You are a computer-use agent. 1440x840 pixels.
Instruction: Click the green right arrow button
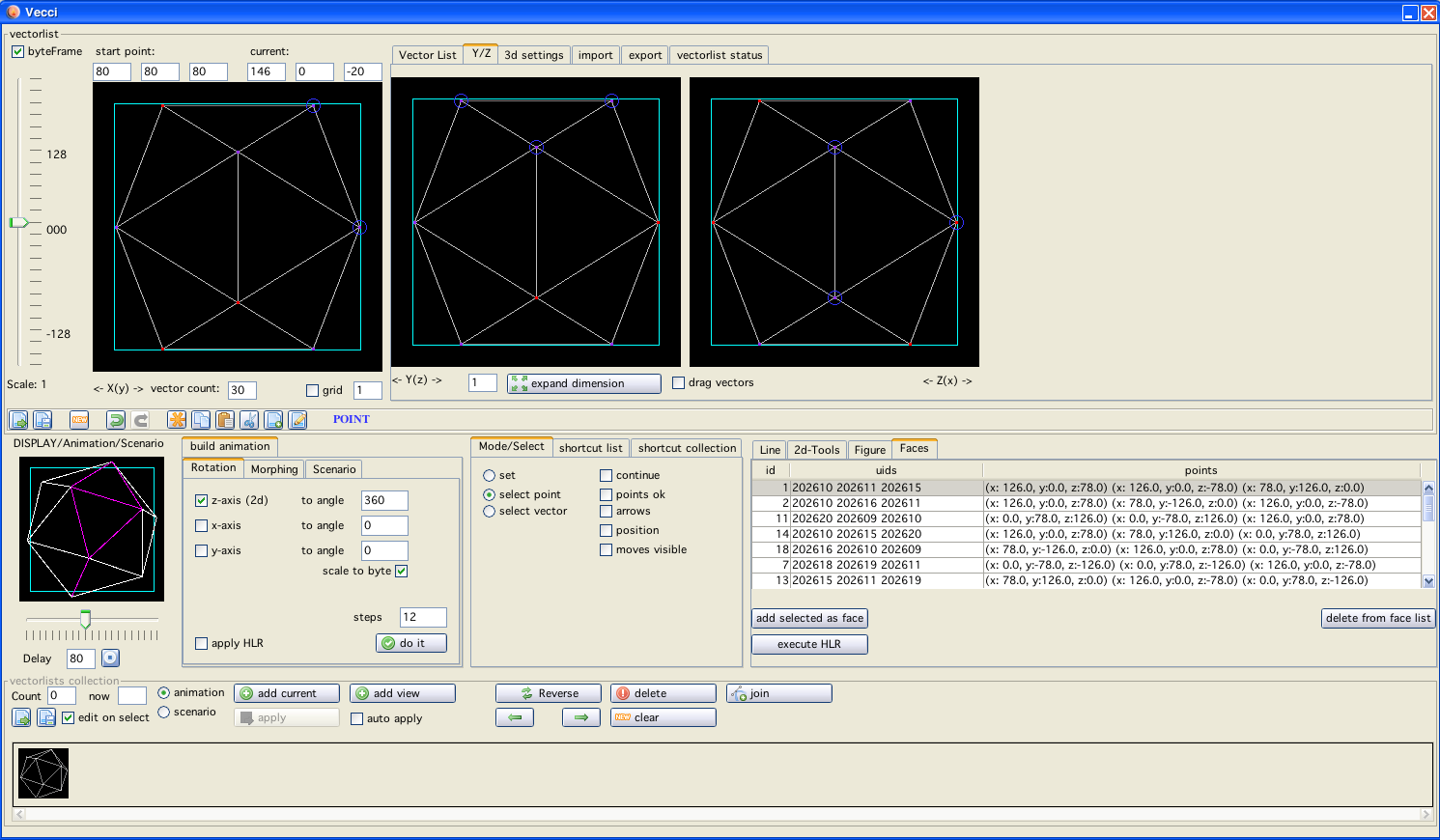pos(581,717)
